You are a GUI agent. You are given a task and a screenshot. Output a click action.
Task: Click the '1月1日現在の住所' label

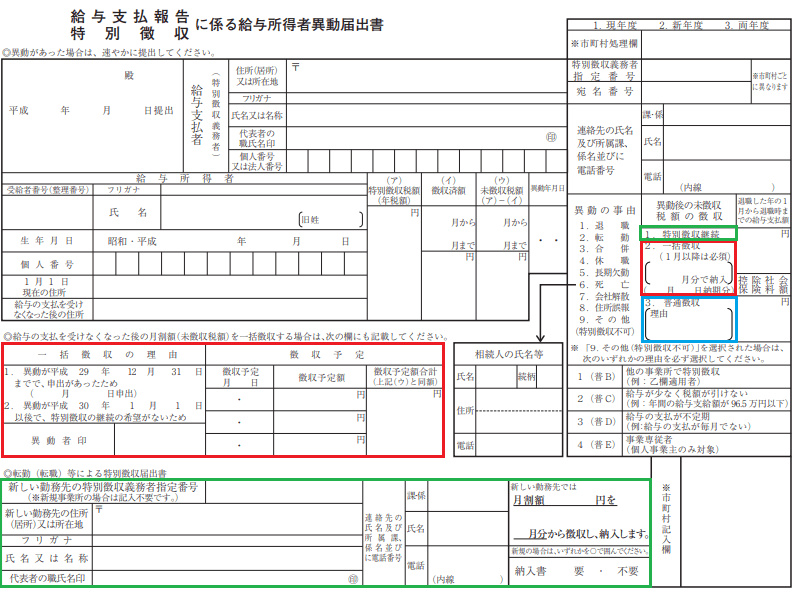[x=46, y=287]
